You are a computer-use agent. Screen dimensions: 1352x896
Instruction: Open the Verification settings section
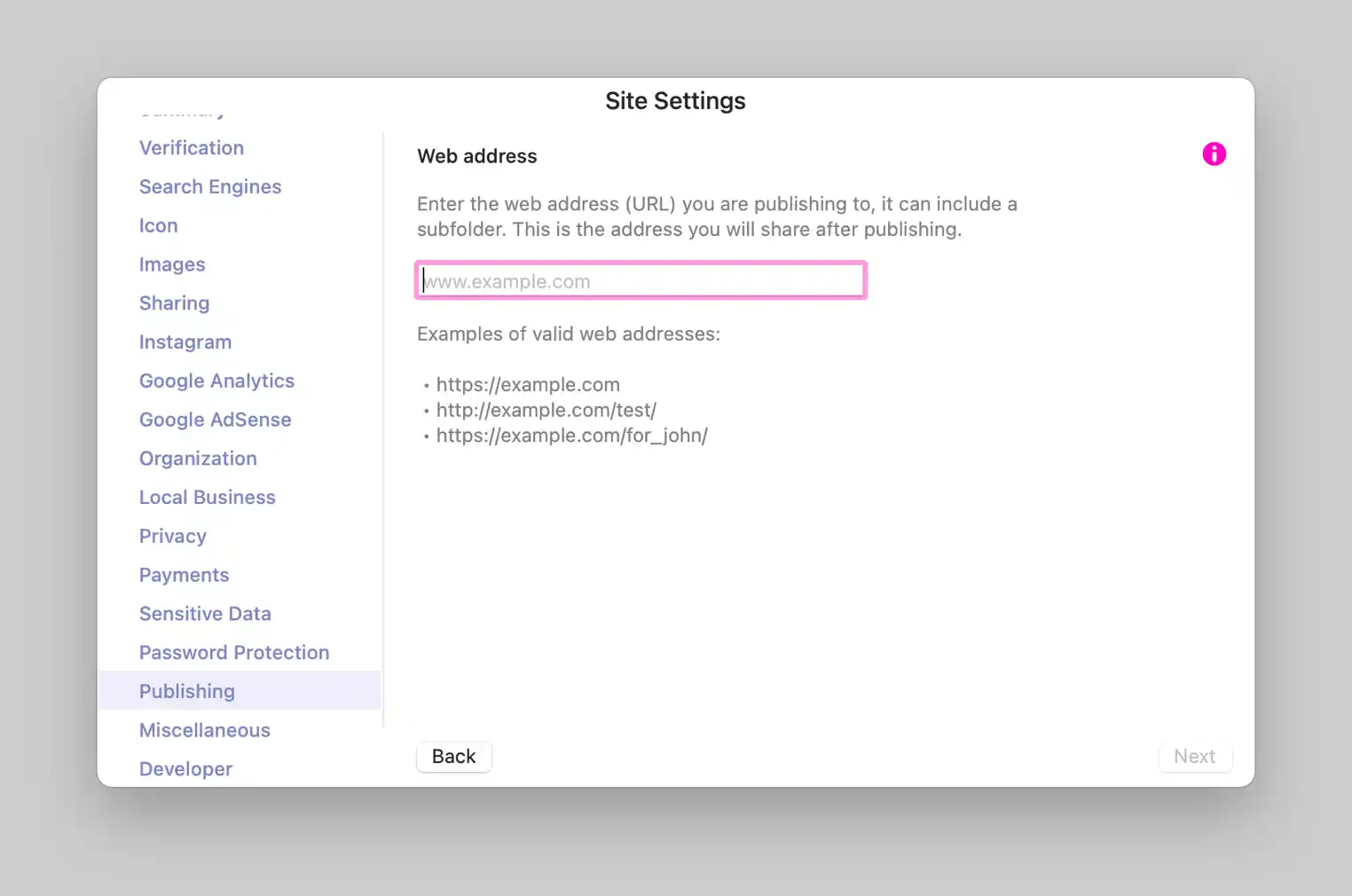192,148
